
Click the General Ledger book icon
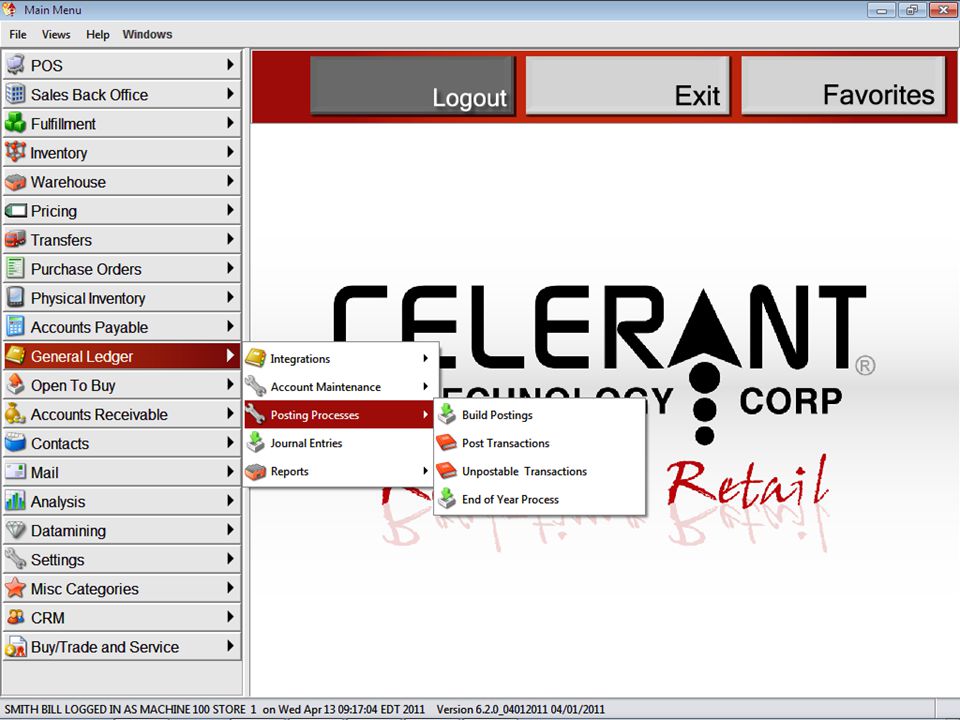click(x=15, y=356)
